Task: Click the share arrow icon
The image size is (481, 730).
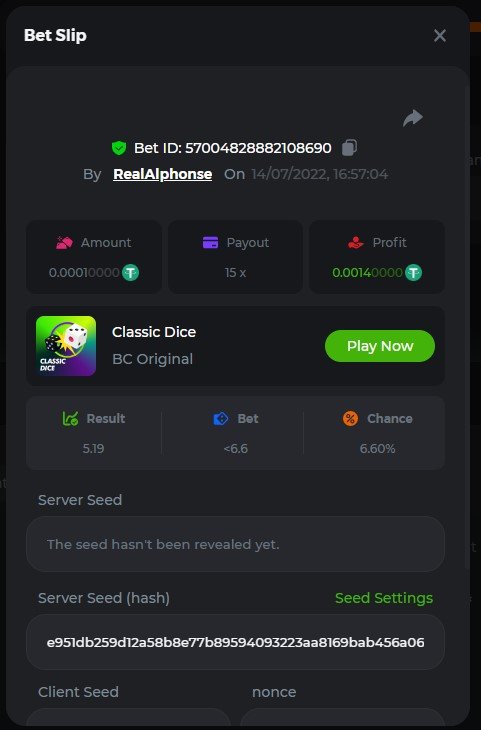Action: coord(413,118)
